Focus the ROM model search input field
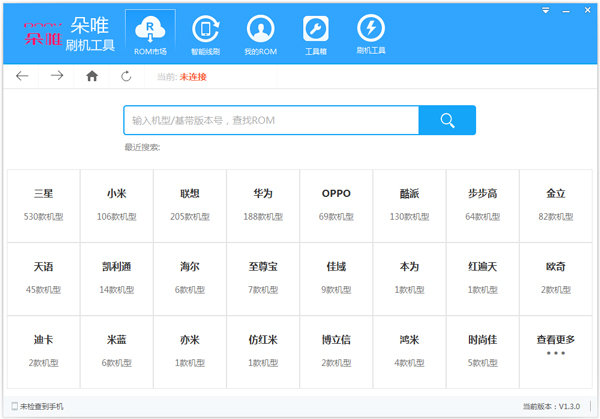 [x=270, y=120]
